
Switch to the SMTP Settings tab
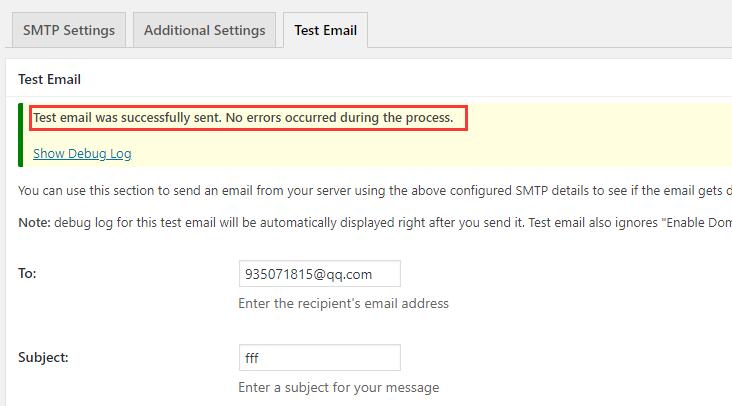[69, 30]
